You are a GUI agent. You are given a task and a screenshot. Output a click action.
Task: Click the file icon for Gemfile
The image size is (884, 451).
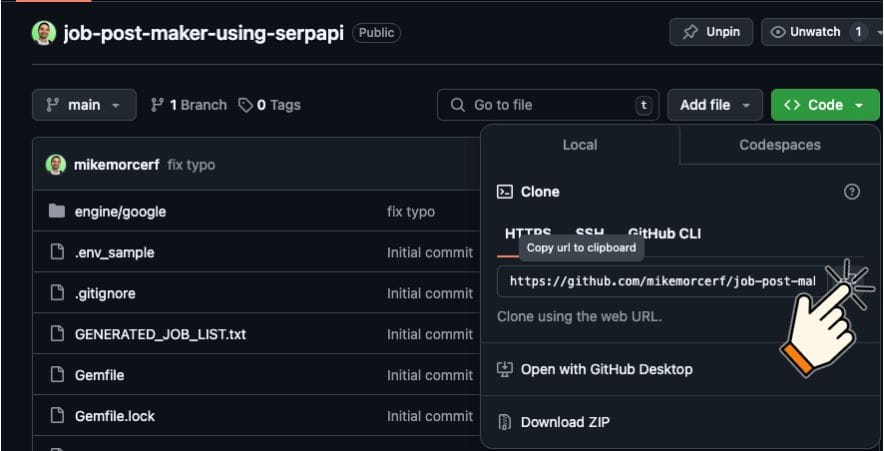tap(57, 374)
